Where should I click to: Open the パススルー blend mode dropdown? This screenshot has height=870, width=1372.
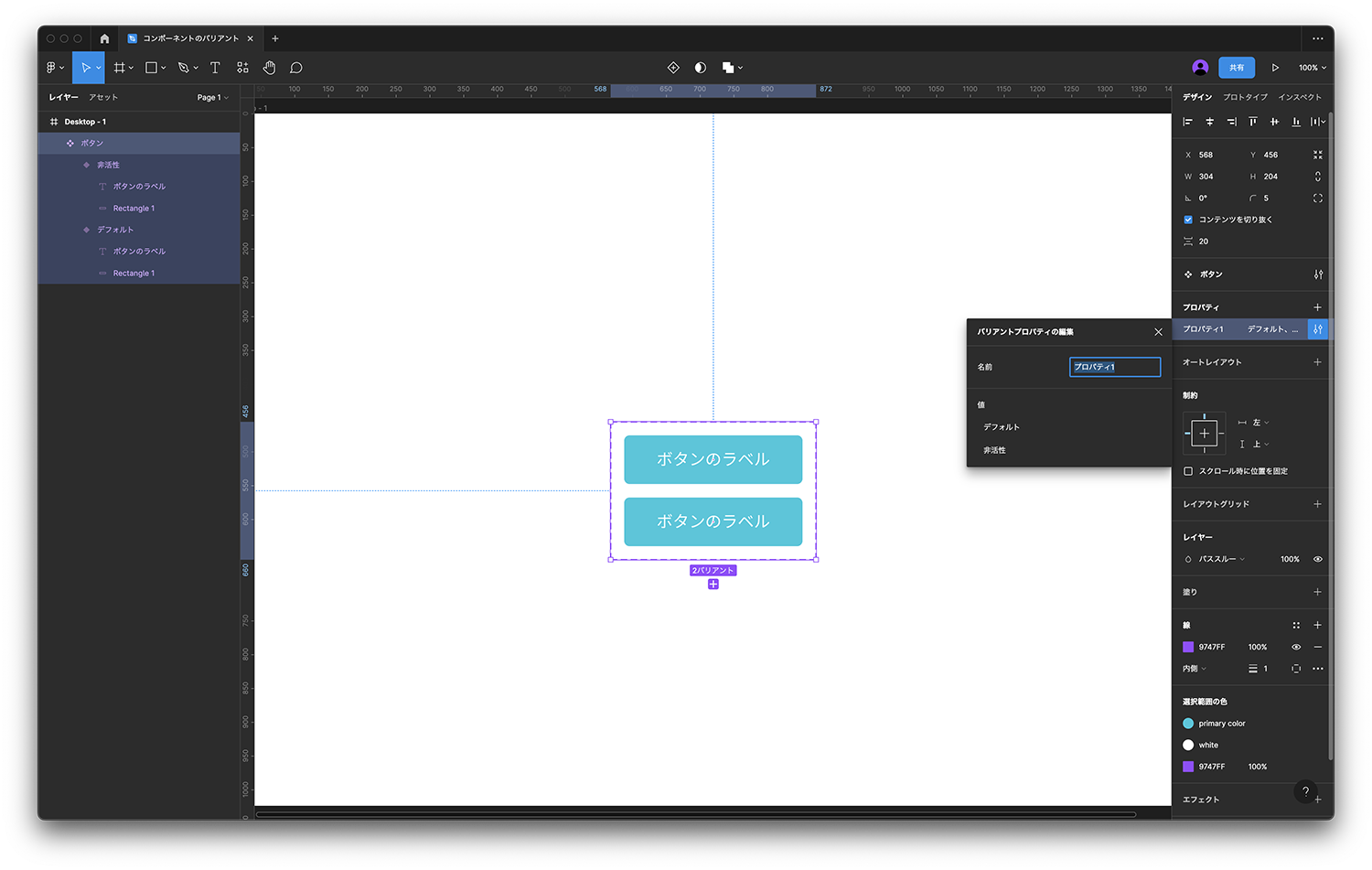point(1222,559)
